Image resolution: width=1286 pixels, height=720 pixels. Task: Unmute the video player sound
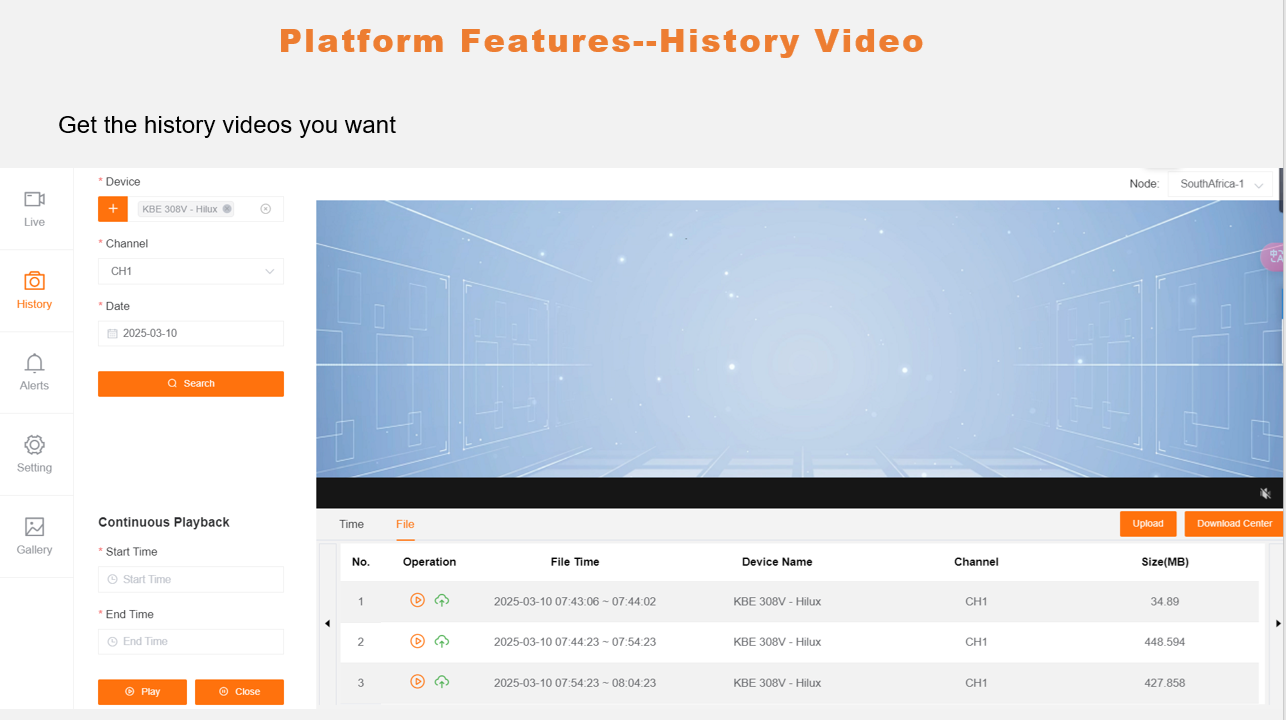[x=1265, y=493]
